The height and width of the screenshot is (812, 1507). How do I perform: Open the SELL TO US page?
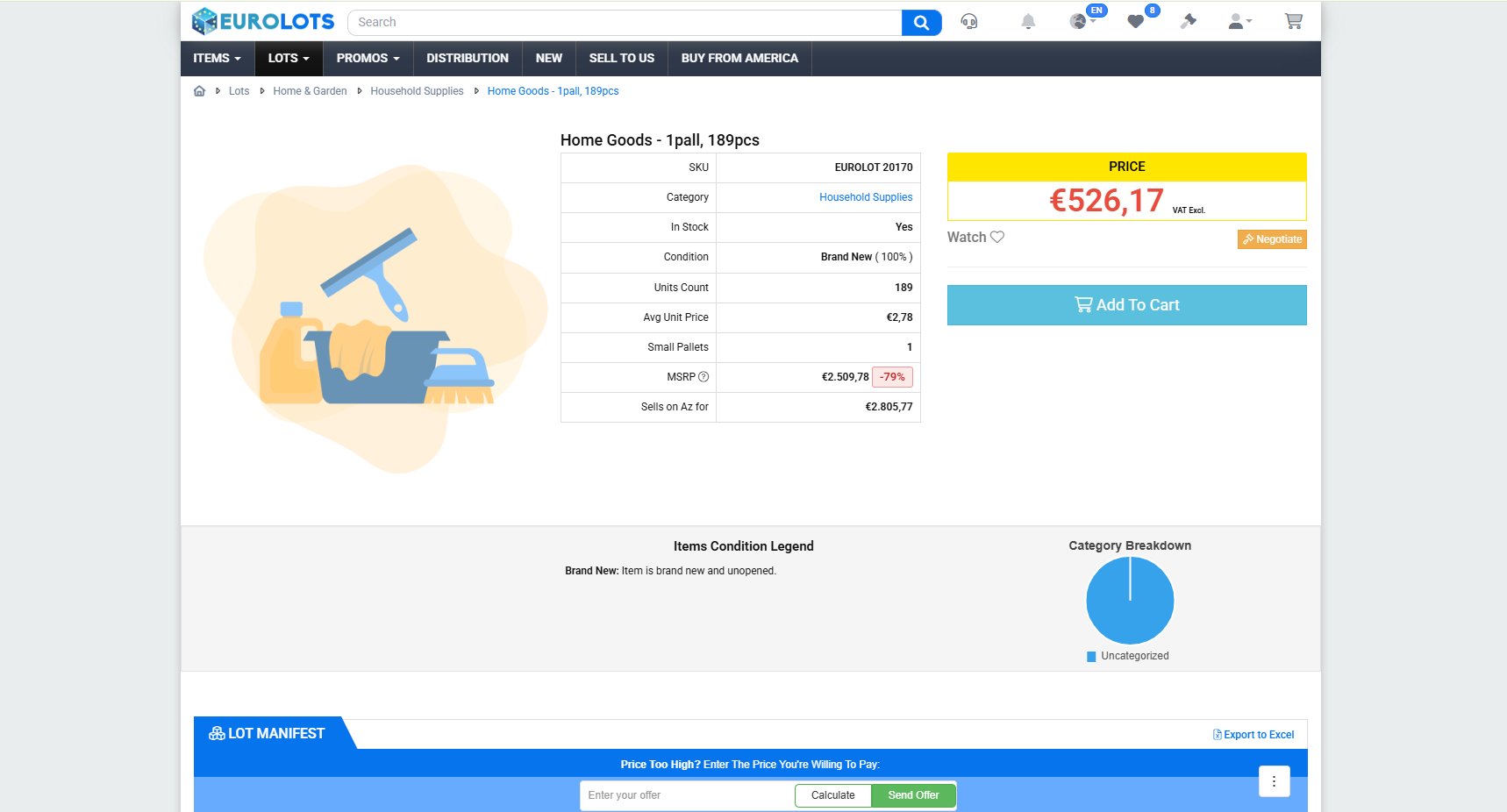[622, 59]
